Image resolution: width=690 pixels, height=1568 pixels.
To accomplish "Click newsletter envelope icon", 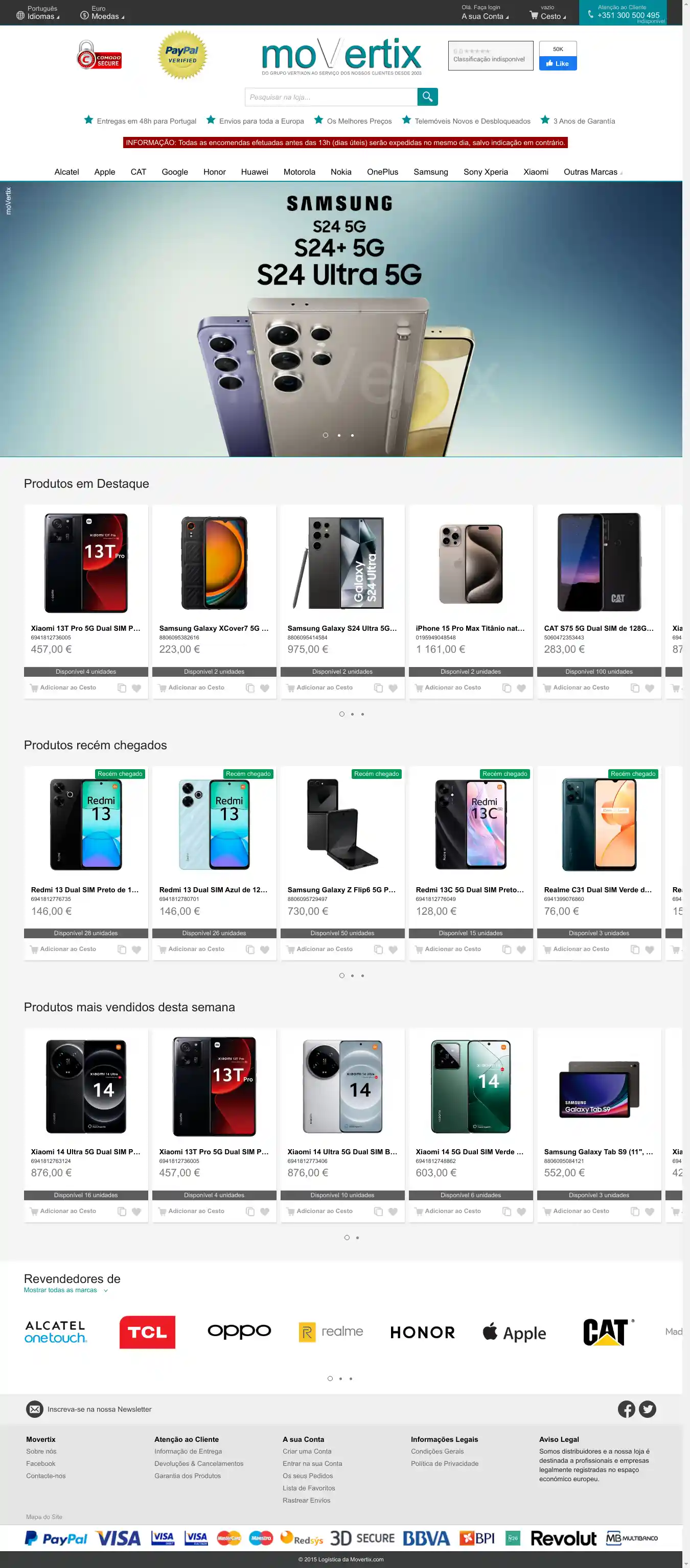I will 35,1409.
